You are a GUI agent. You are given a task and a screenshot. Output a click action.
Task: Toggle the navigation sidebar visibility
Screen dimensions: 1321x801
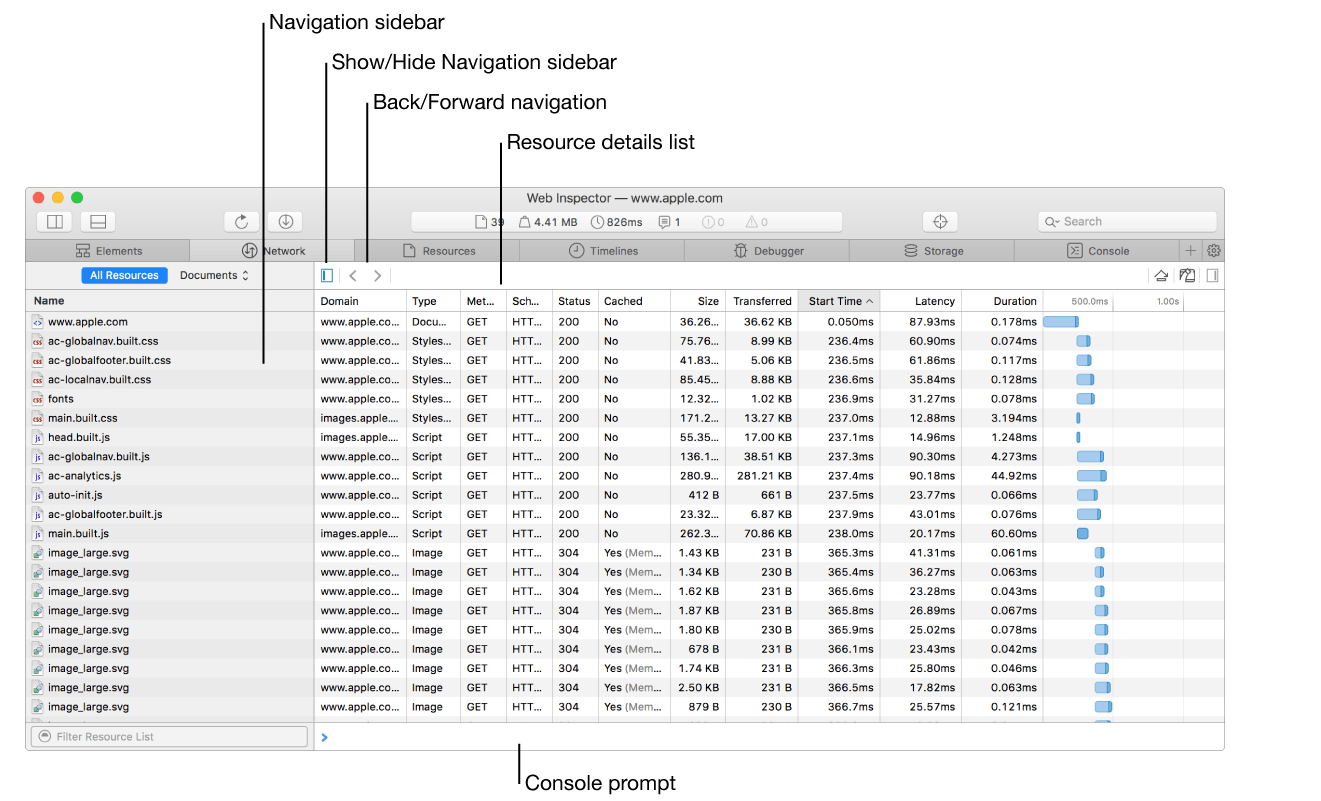327,275
